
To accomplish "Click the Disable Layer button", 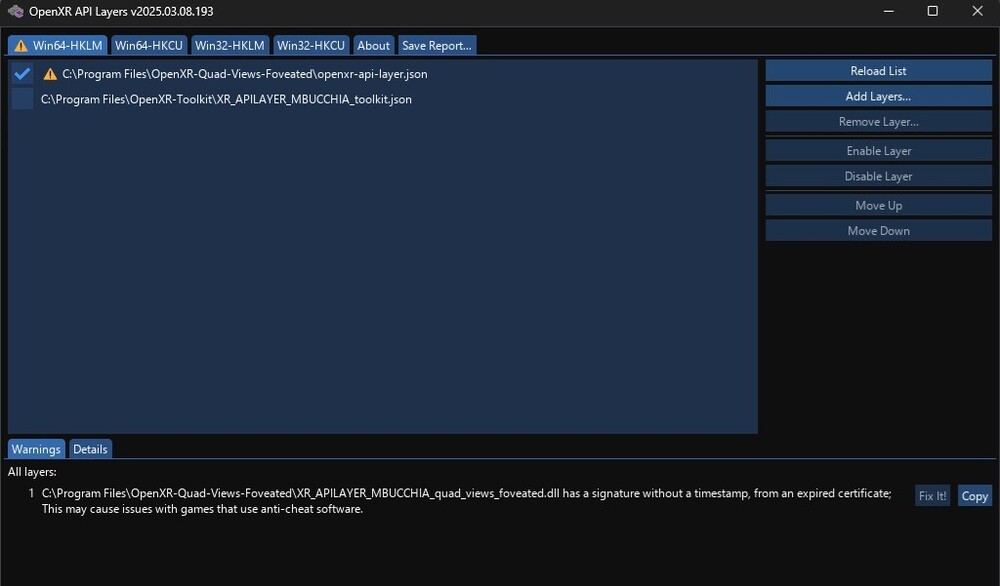I will 878,177.
